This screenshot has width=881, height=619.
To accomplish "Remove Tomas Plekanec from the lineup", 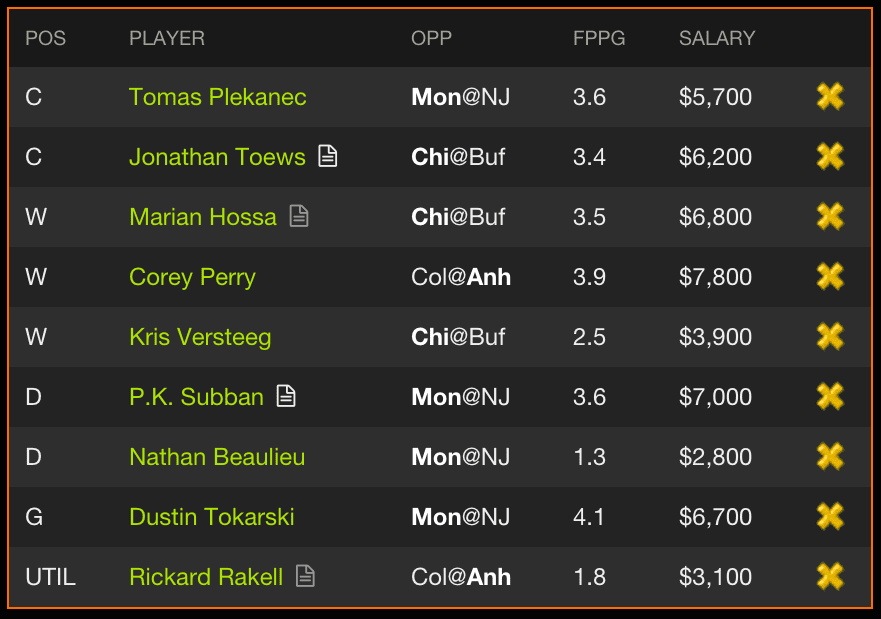I will click(829, 97).
